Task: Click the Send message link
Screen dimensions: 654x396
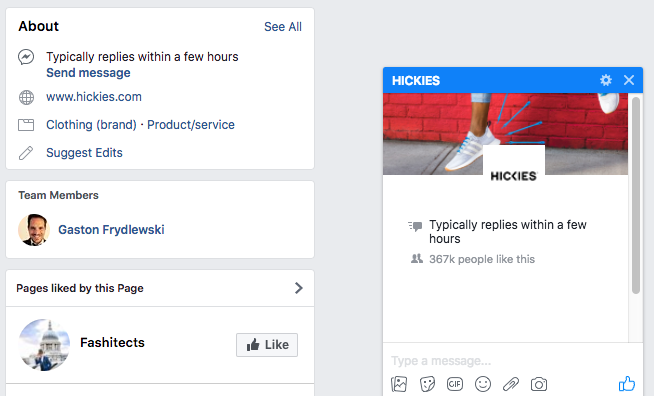Action: point(88,73)
